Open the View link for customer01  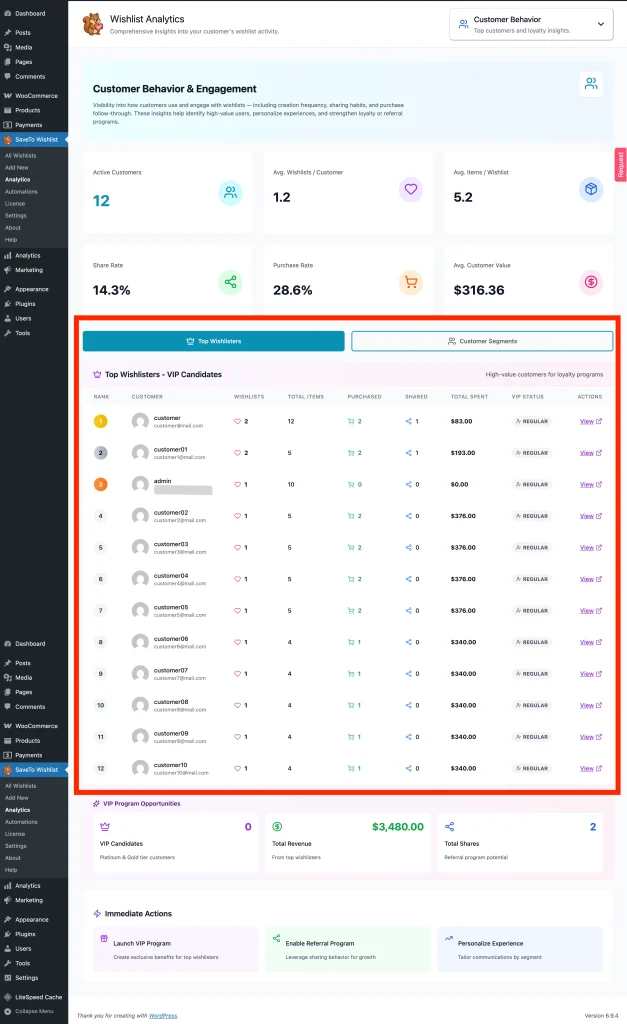(590, 453)
